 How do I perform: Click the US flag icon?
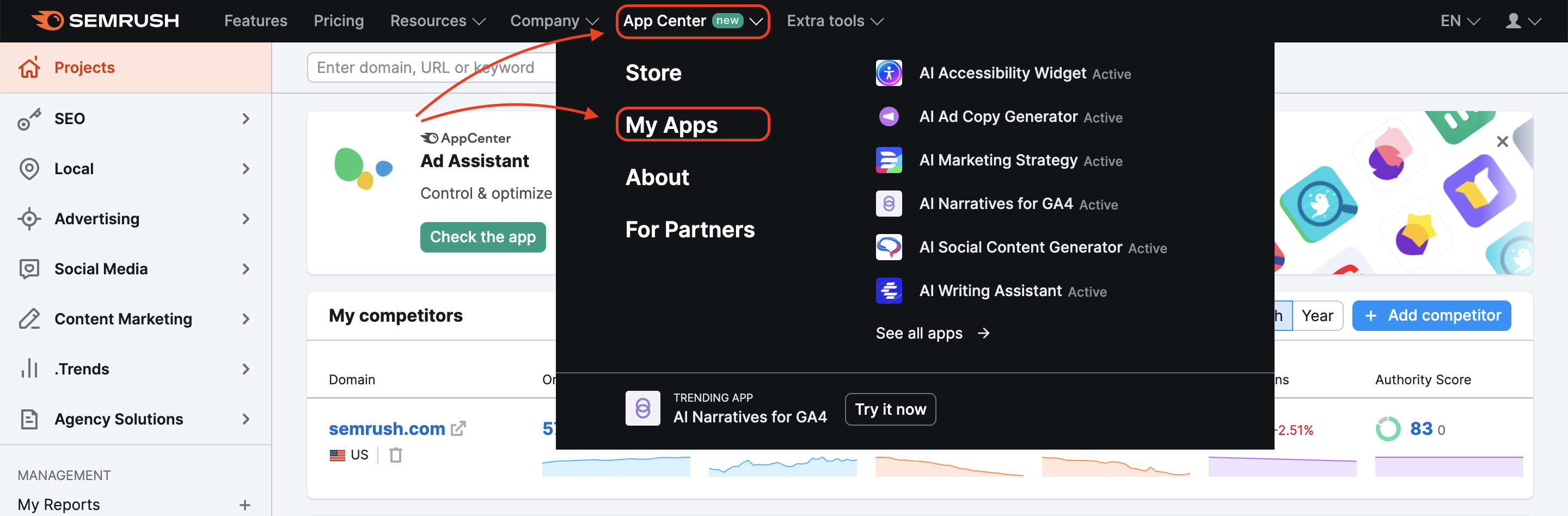[x=337, y=454]
